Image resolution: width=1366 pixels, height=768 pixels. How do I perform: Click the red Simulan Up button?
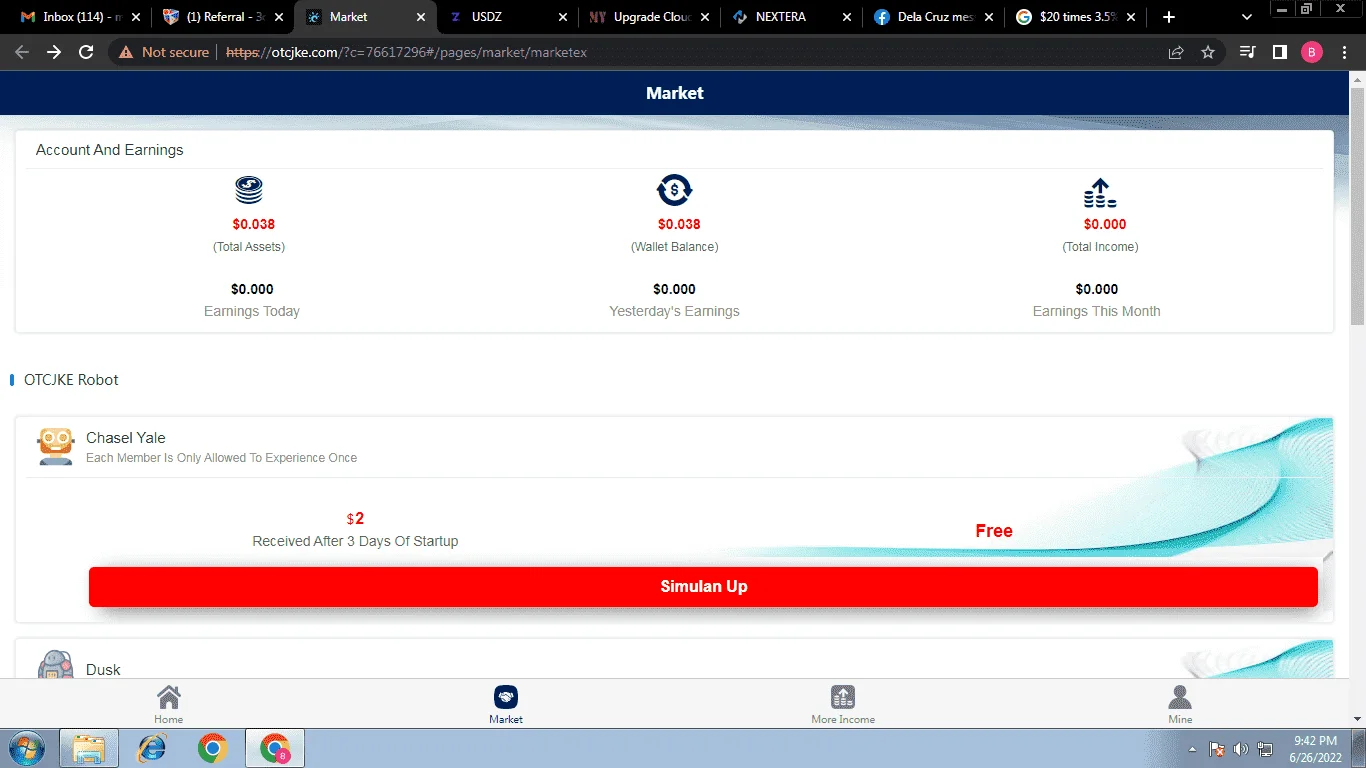point(703,587)
